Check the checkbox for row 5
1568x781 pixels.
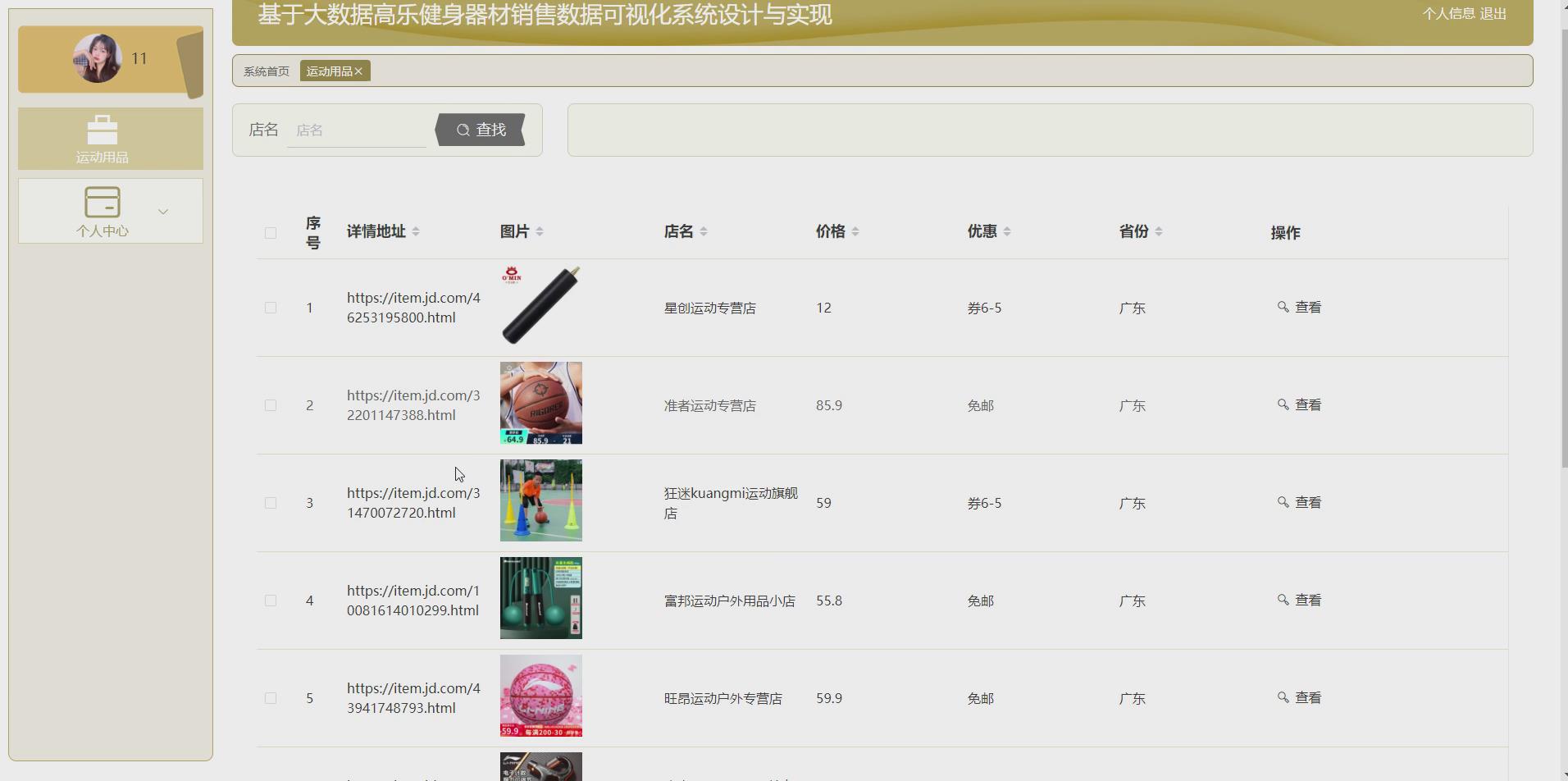click(x=271, y=698)
